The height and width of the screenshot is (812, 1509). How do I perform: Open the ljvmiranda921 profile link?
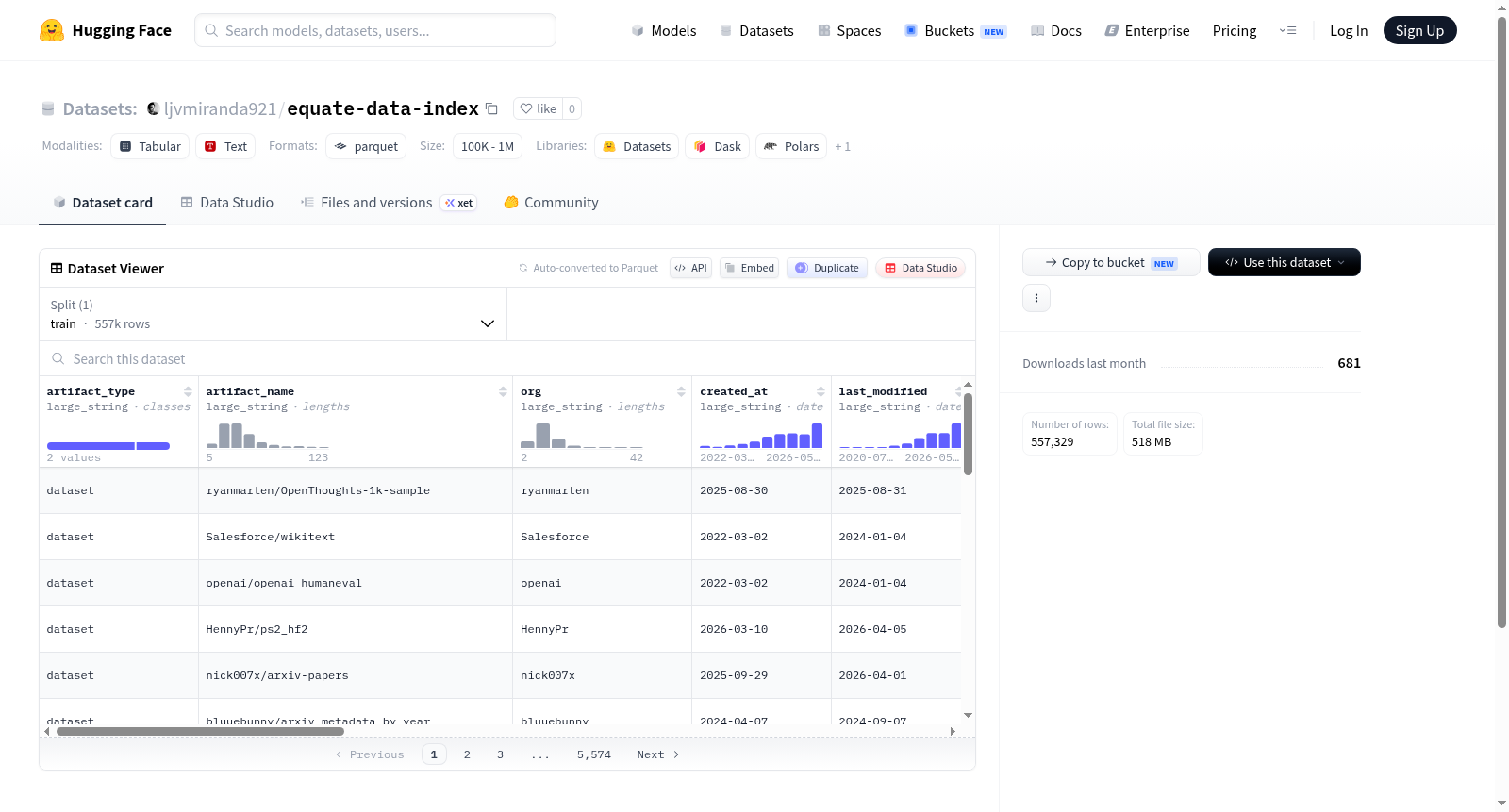220,108
